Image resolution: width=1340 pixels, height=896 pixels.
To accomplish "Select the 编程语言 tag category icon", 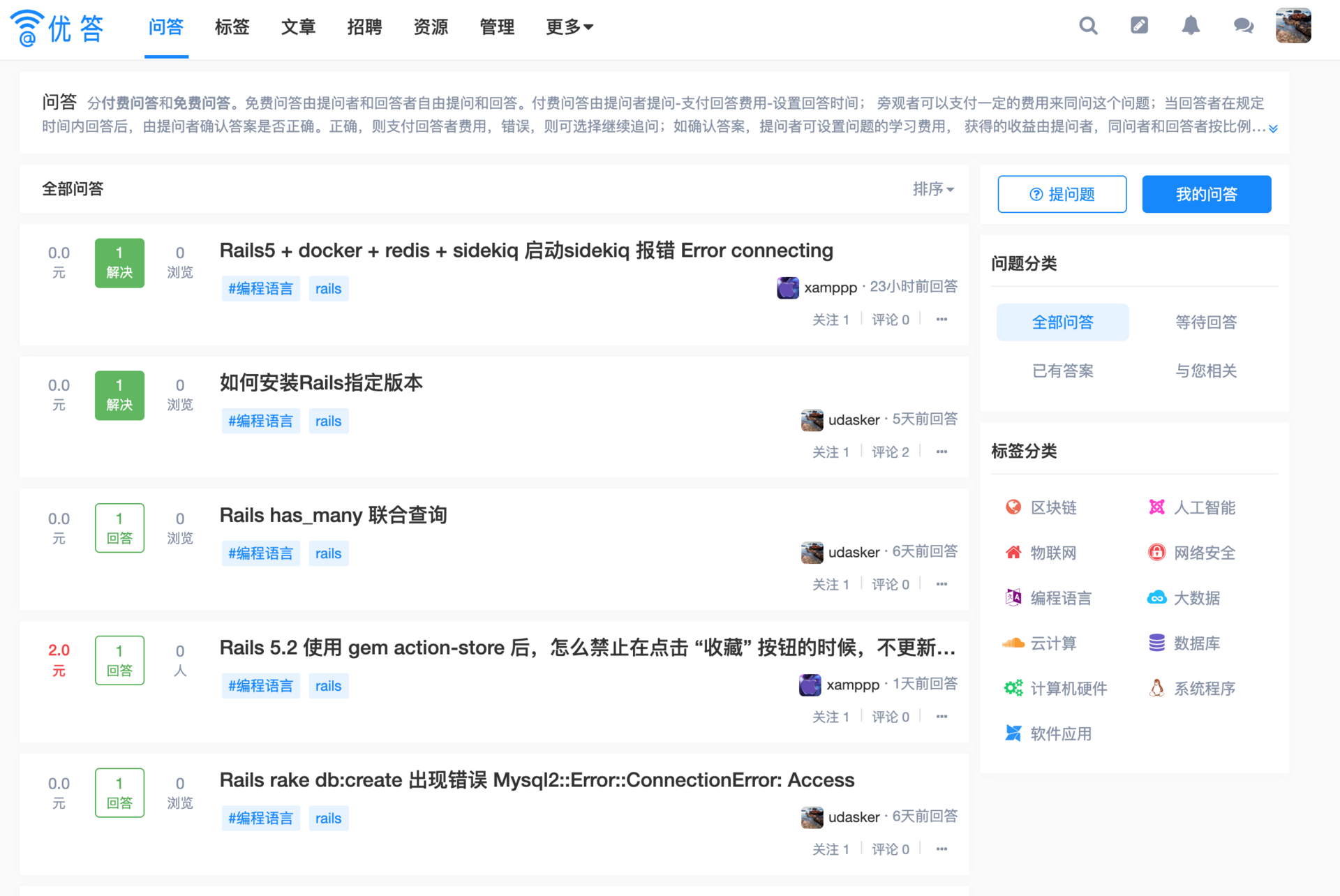I will click(1013, 598).
